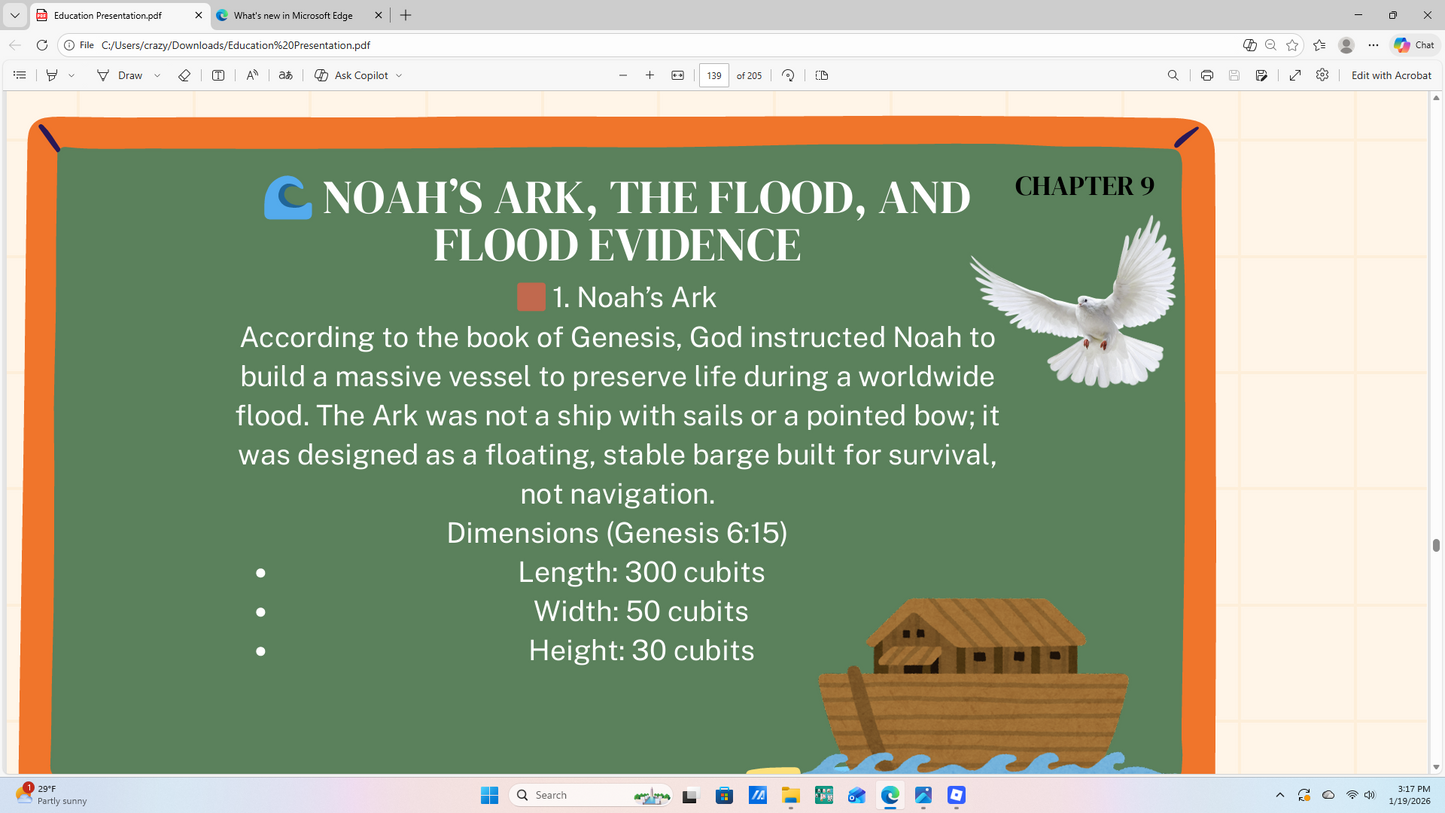Click the Microsoft Edge taskbar icon

coord(890,795)
